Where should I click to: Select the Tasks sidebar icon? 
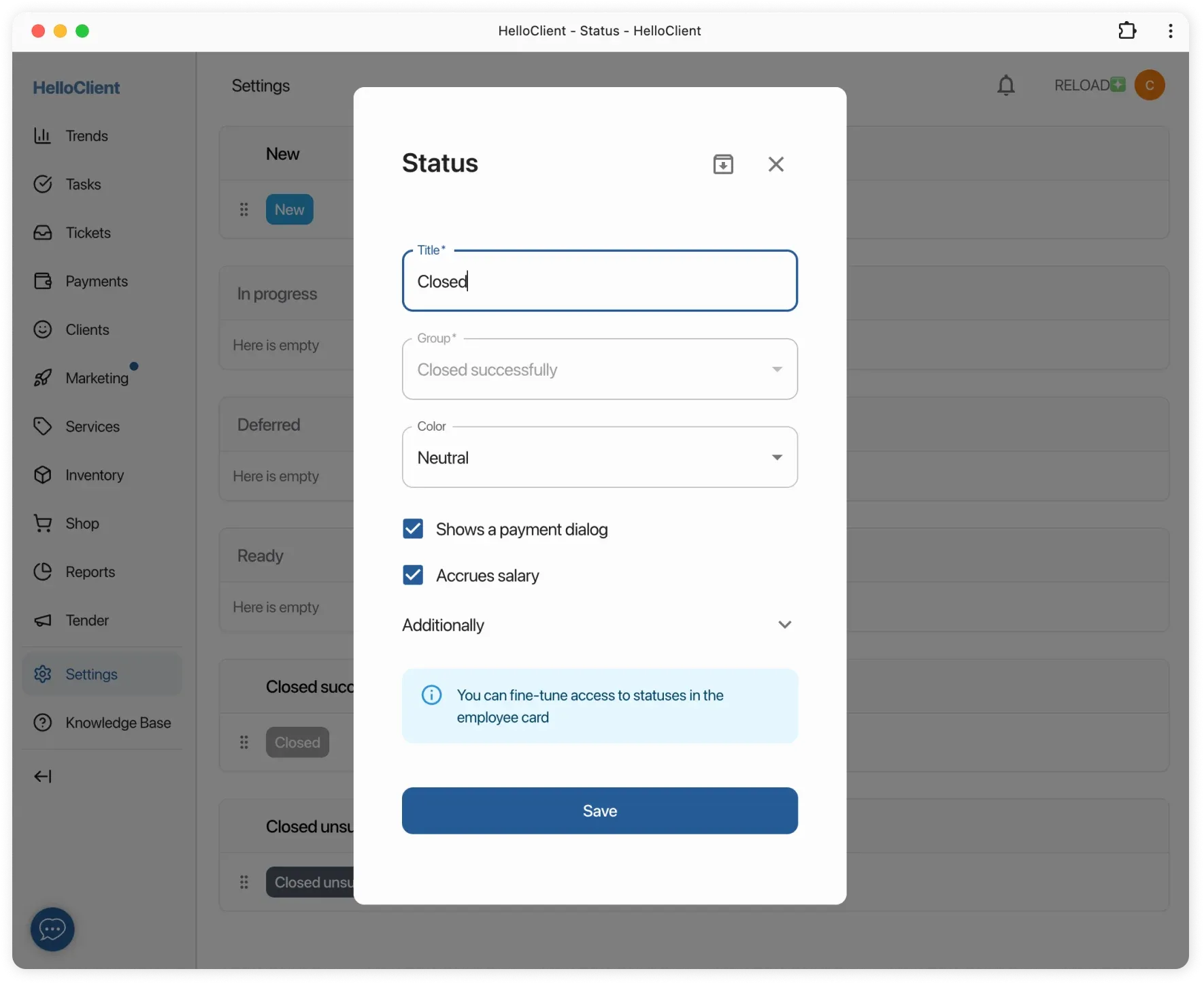[x=82, y=184]
